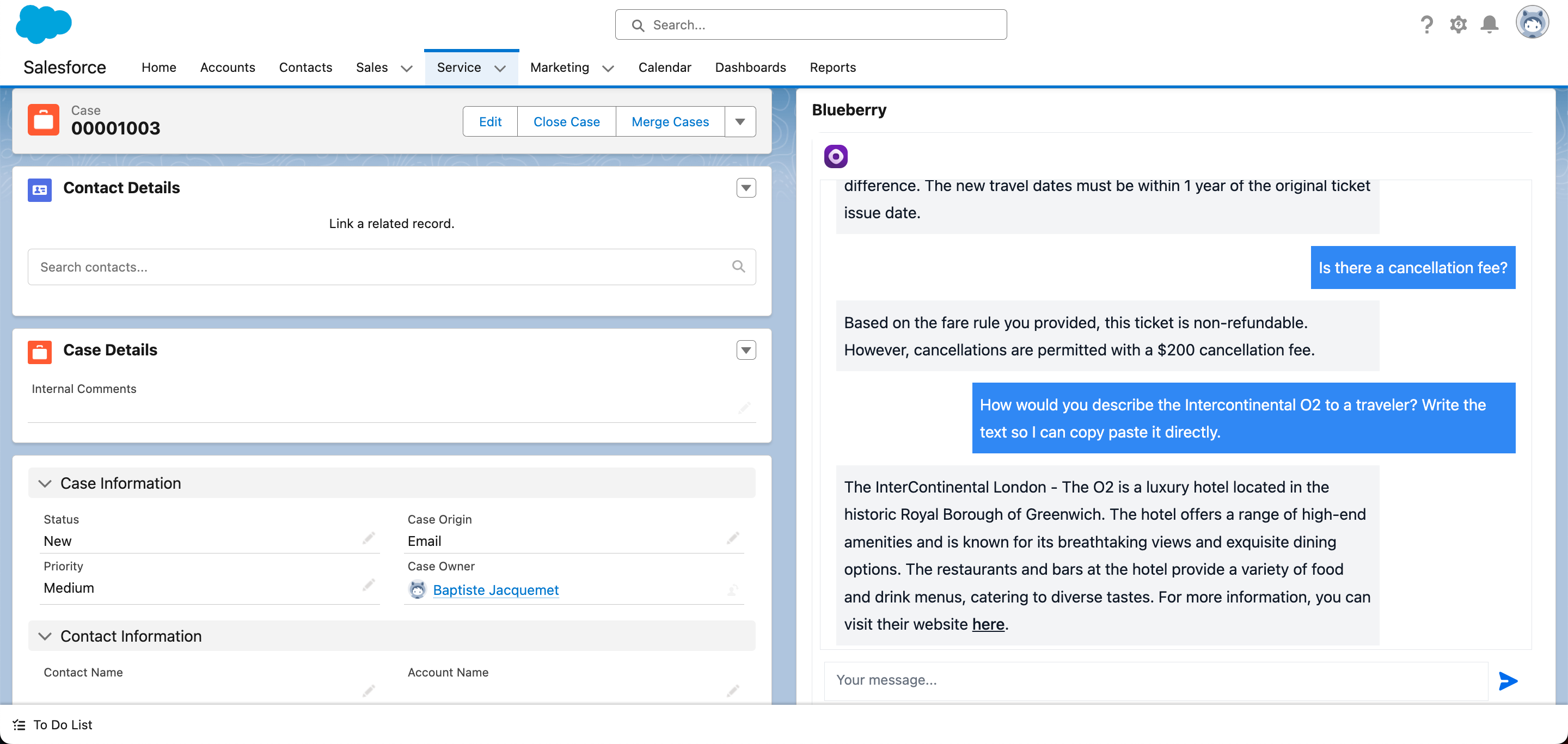Open the Calendar tab
The width and height of the screenshot is (1568, 744).
click(665, 67)
